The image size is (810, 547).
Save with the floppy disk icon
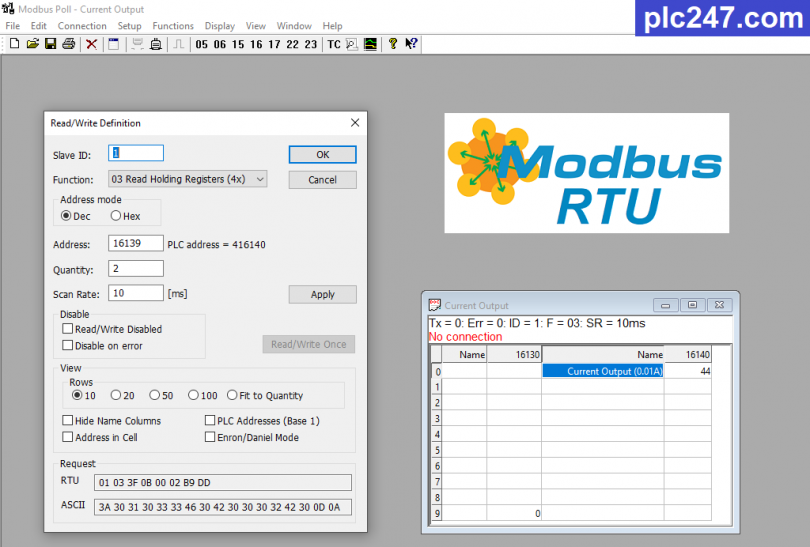(x=50, y=44)
